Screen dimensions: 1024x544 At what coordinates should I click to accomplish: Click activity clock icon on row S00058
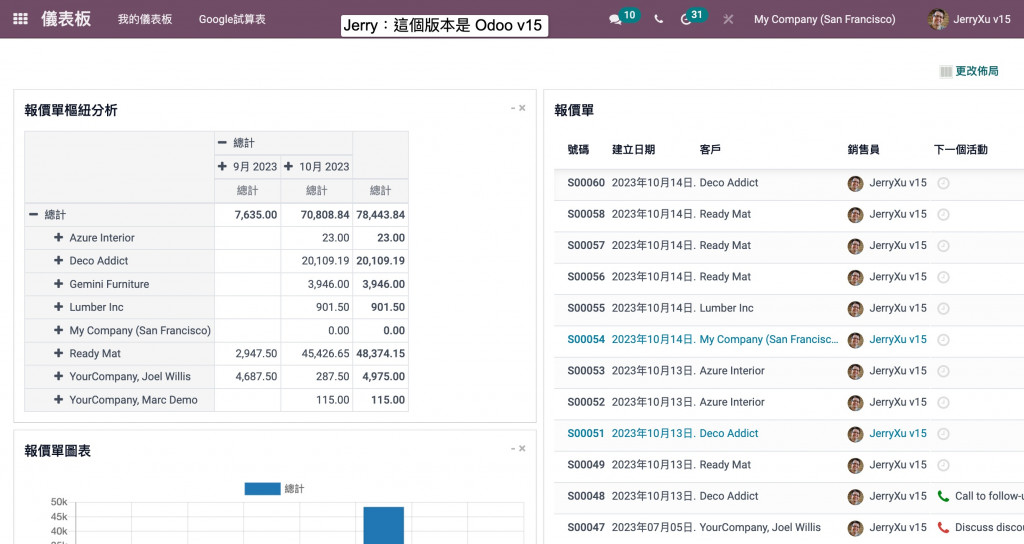(943, 214)
